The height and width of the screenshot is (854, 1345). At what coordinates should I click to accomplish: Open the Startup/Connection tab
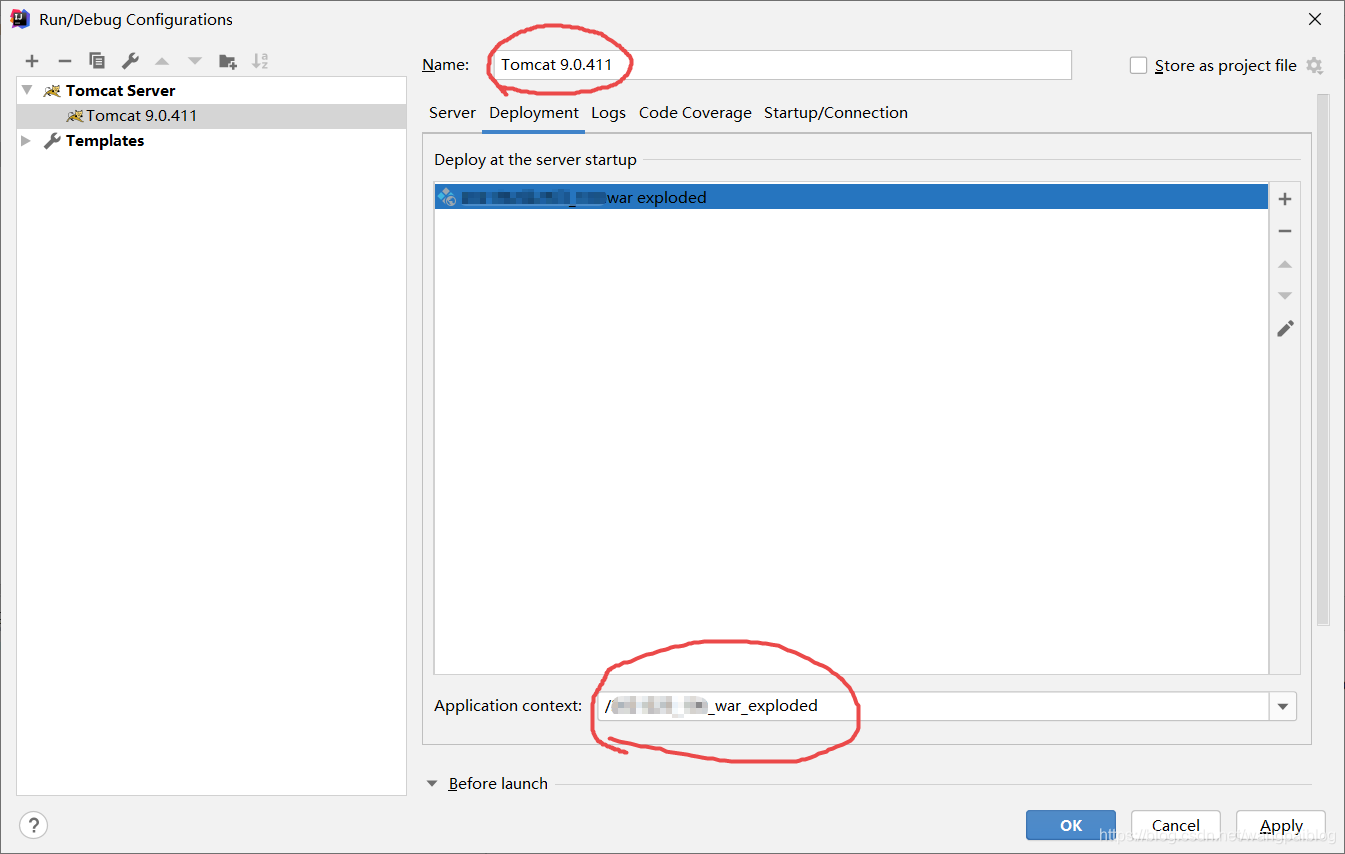click(x=836, y=113)
